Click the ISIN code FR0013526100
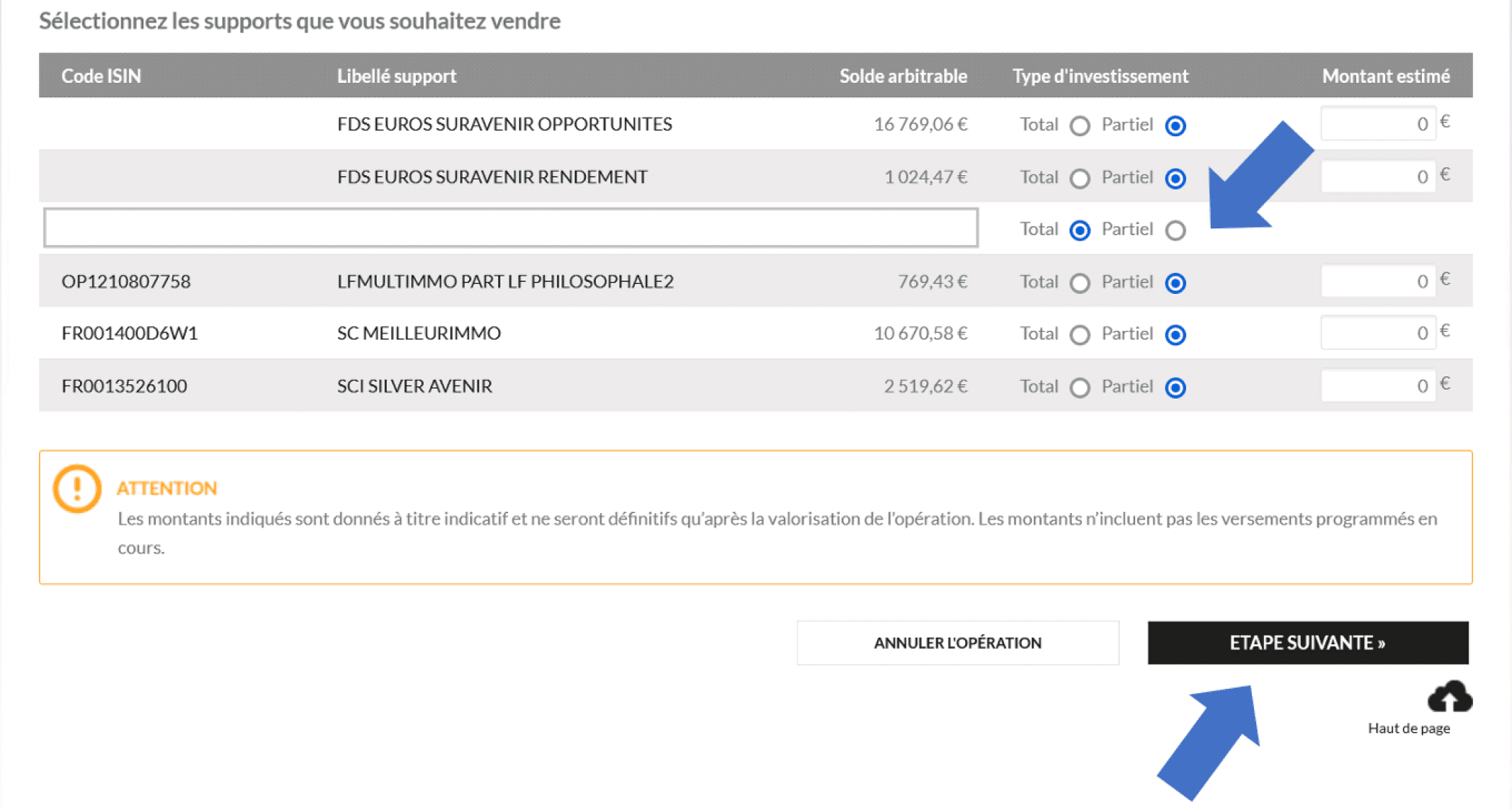 (124, 386)
